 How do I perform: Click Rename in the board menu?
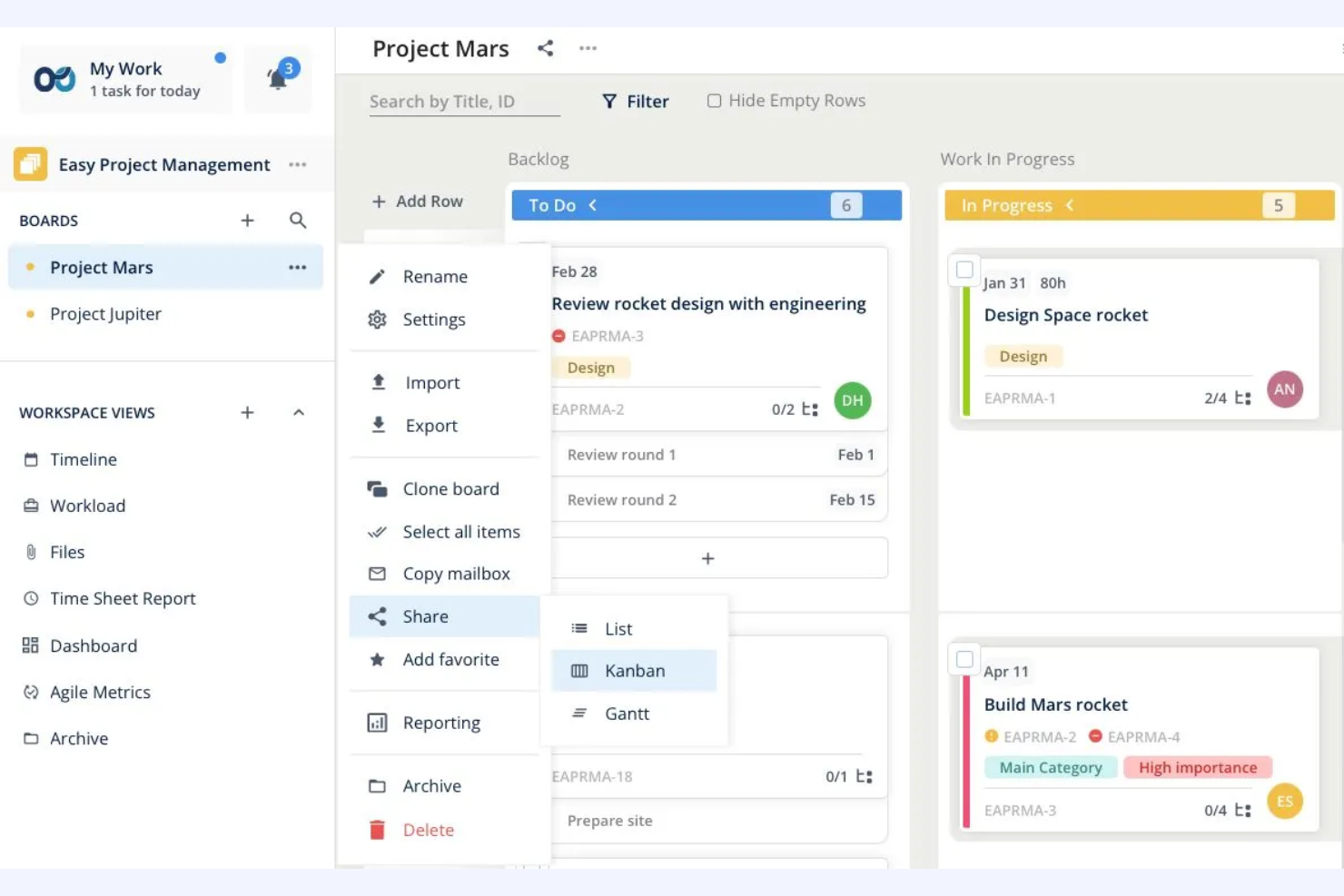435,276
